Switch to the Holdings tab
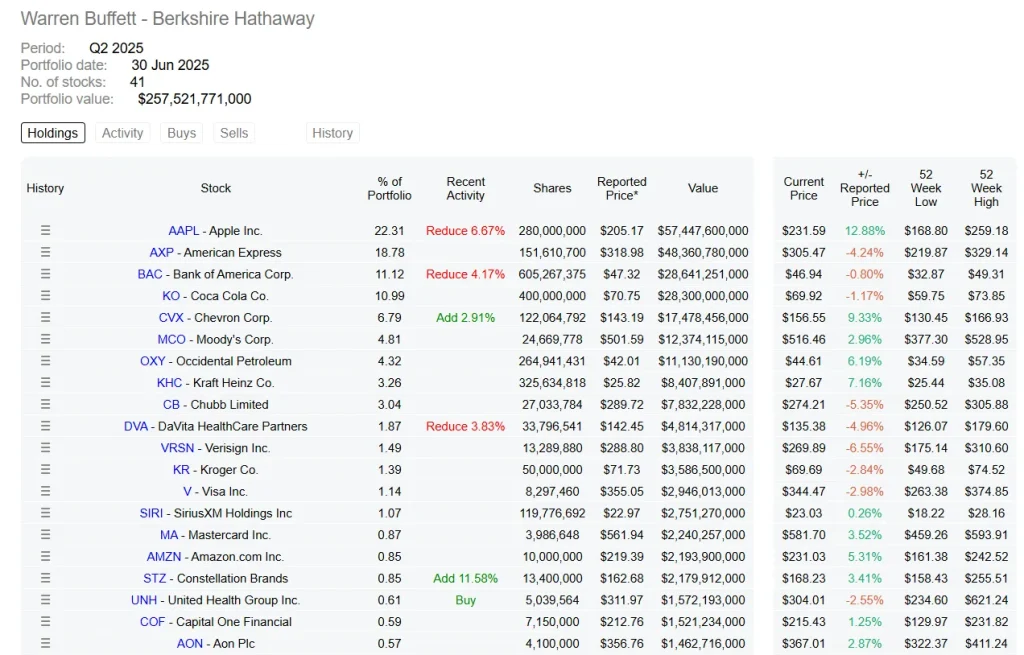The image size is (1024, 655). point(53,133)
